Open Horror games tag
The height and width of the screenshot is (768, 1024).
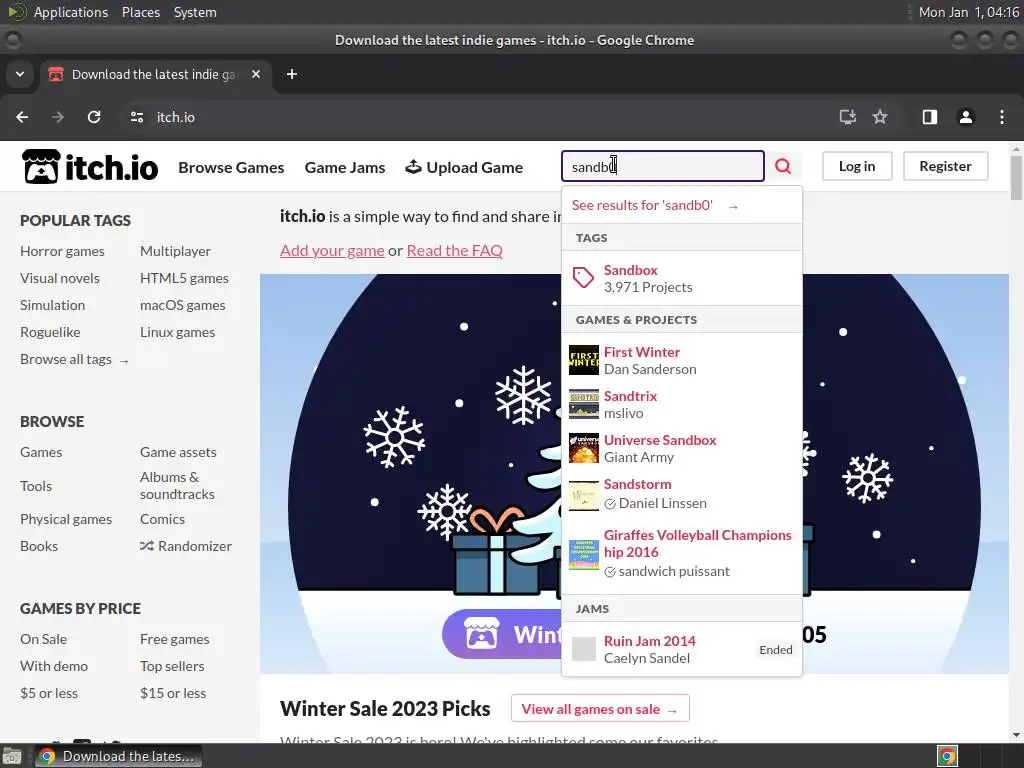pos(62,251)
